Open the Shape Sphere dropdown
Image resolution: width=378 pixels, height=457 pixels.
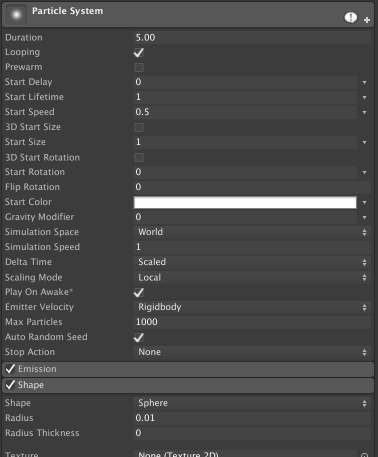[x=252, y=403]
